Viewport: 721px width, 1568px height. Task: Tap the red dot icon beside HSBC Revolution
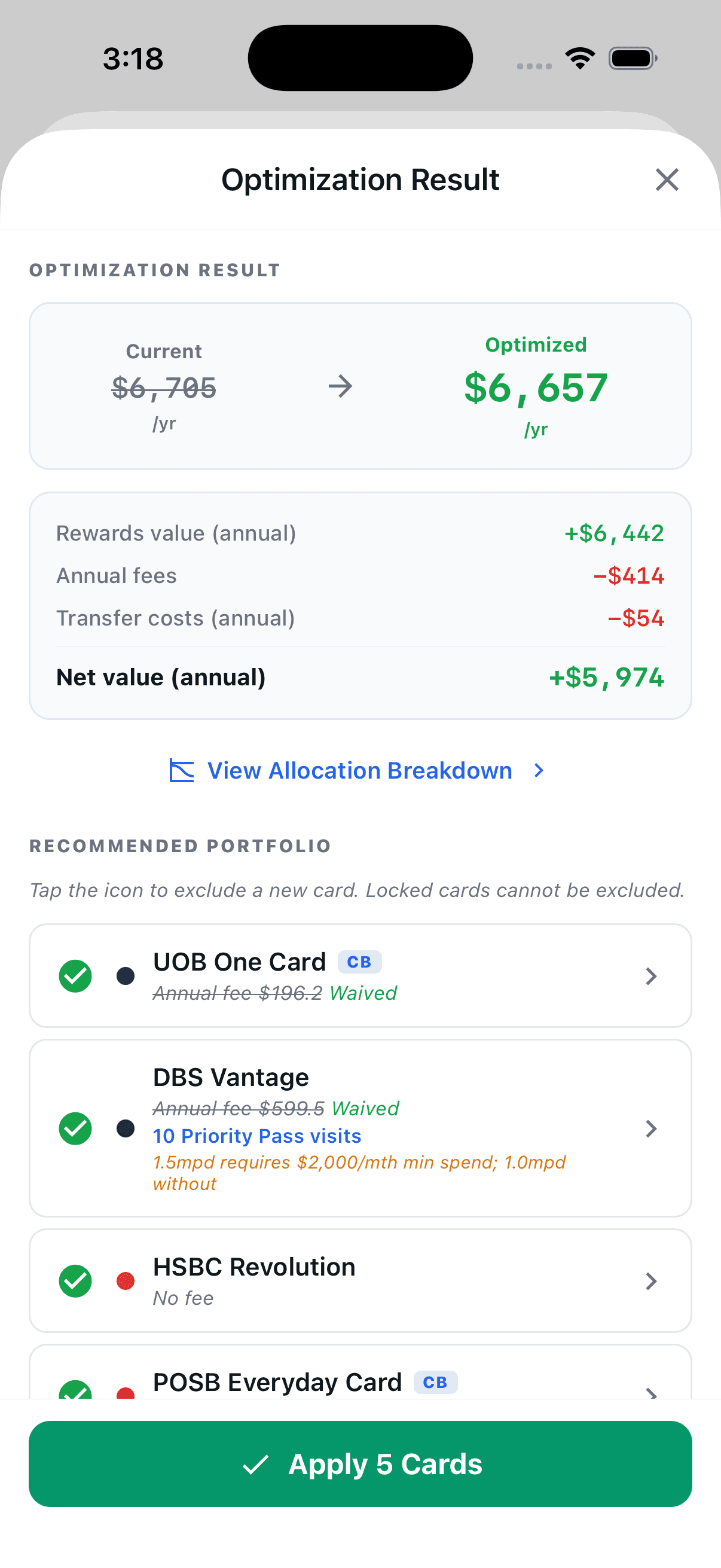(126, 1282)
